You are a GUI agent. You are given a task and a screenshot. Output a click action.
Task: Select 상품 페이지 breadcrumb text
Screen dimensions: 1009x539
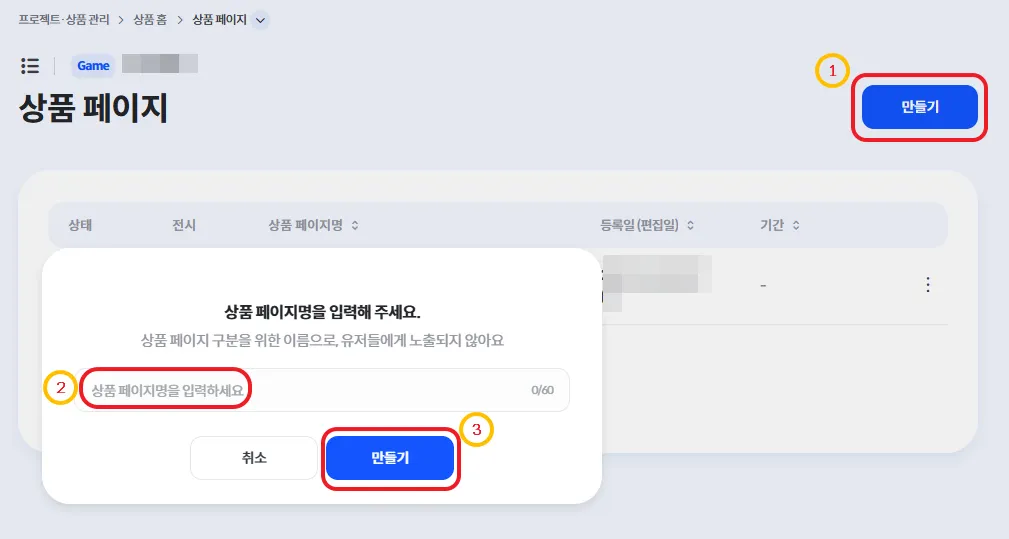tap(217, 20)
